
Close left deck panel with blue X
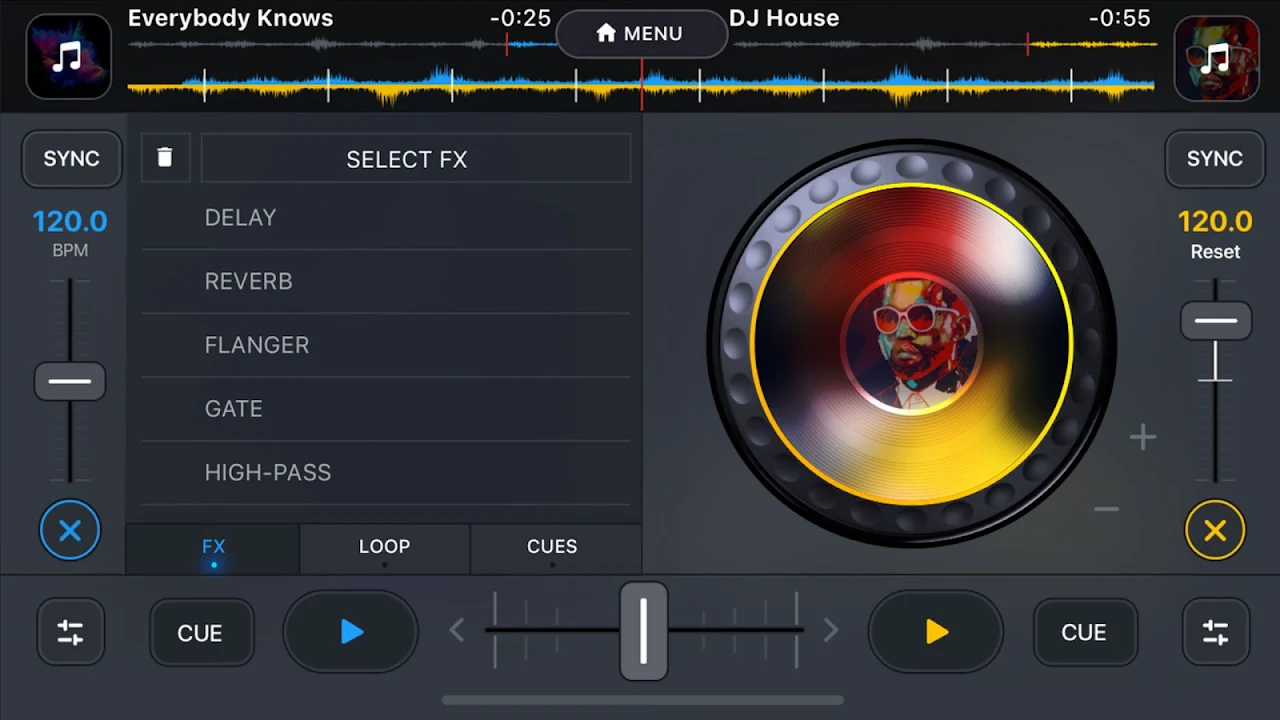pyautogui.click(x=70, y=530)
